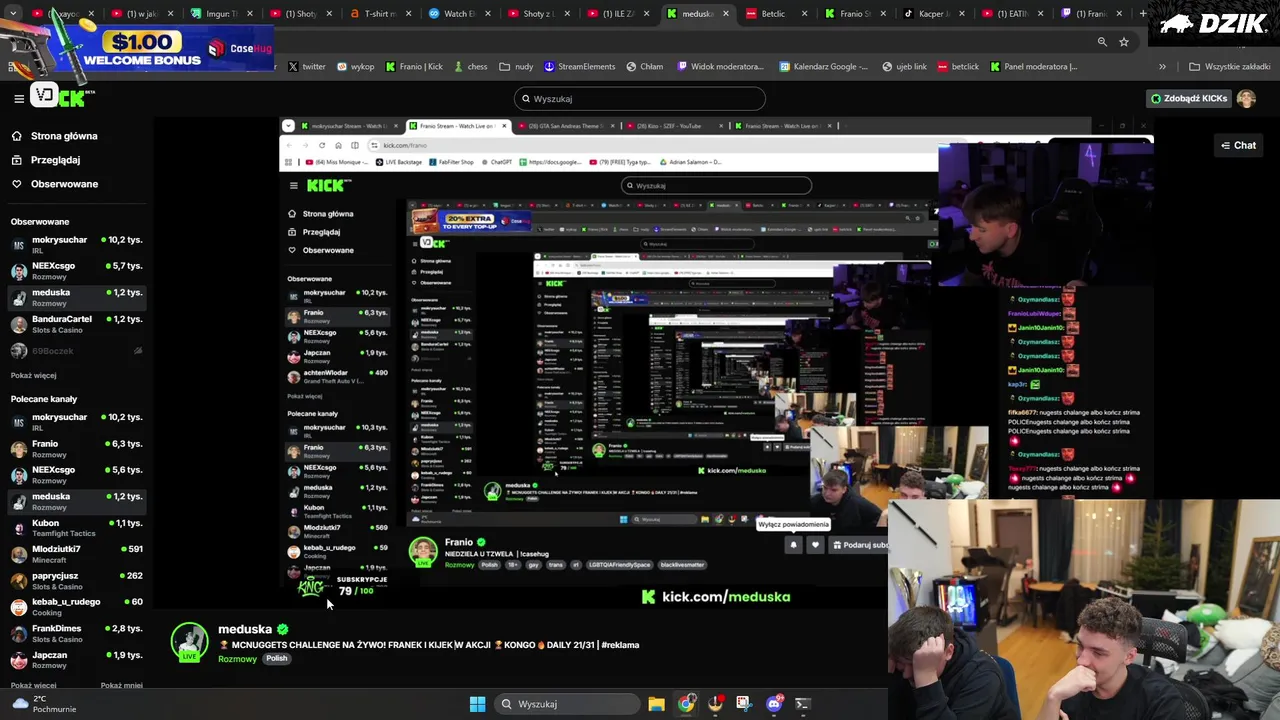
Task: Toggle the Chat panel open
Action: pos(1238,145)
